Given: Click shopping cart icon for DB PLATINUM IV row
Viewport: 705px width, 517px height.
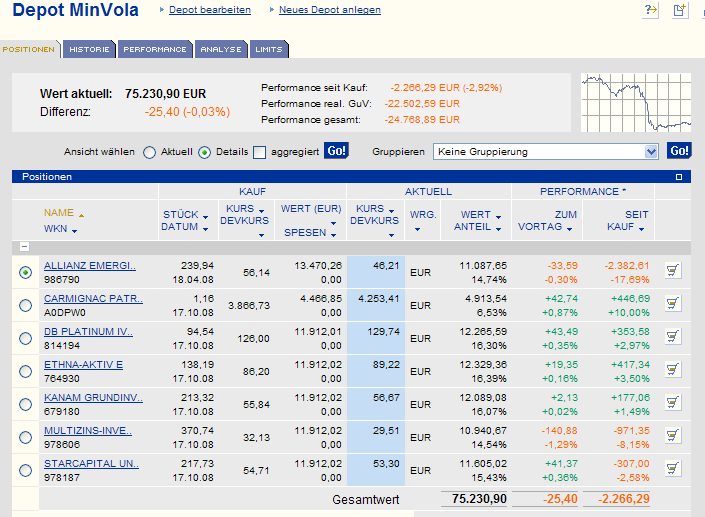Looking at the screenshot, I should 673,338.
